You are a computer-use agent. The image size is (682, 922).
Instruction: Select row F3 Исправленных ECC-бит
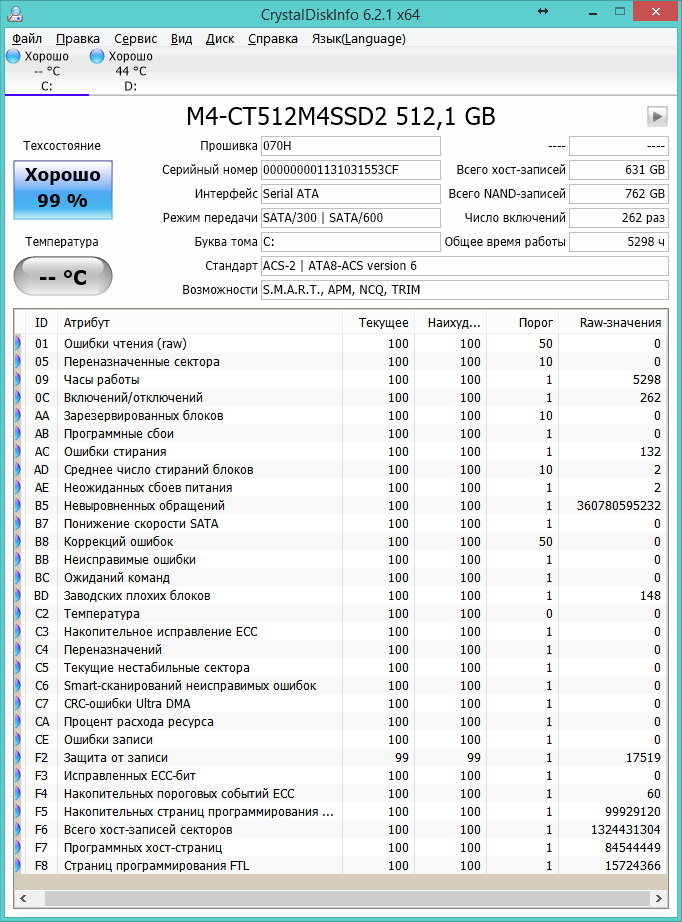point(341,776)
